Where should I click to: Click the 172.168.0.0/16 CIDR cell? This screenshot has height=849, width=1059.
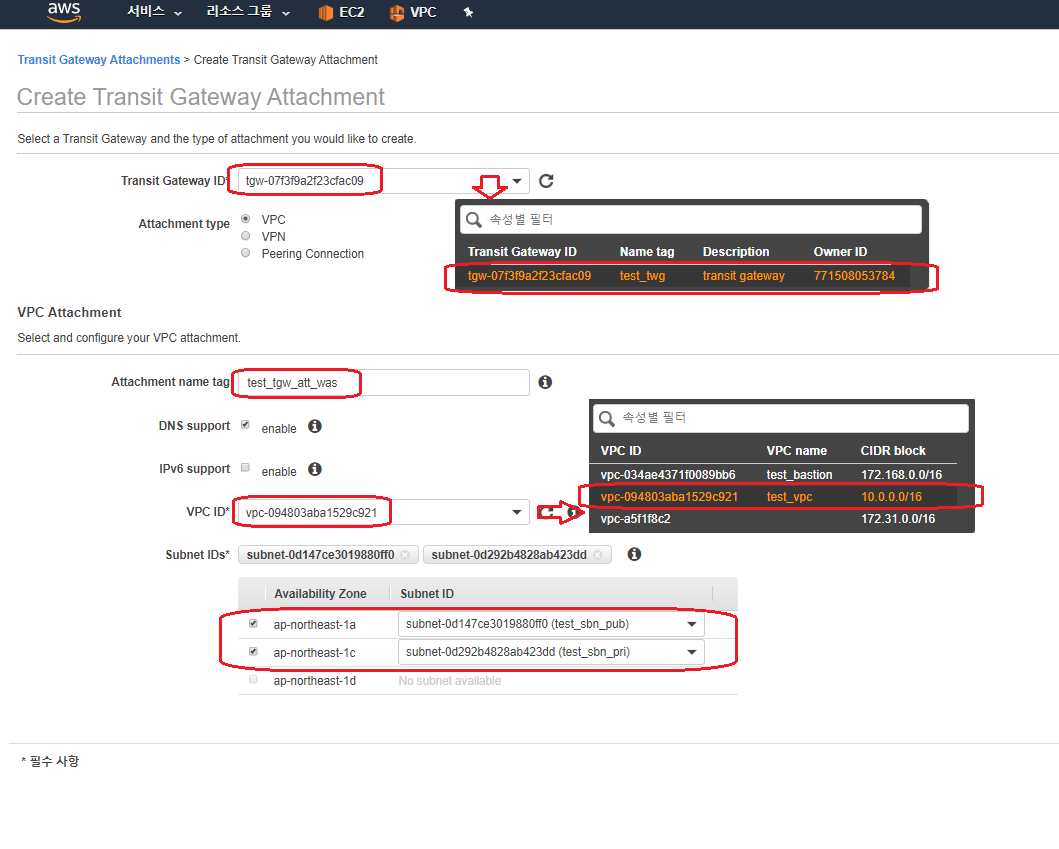(901, 475)
